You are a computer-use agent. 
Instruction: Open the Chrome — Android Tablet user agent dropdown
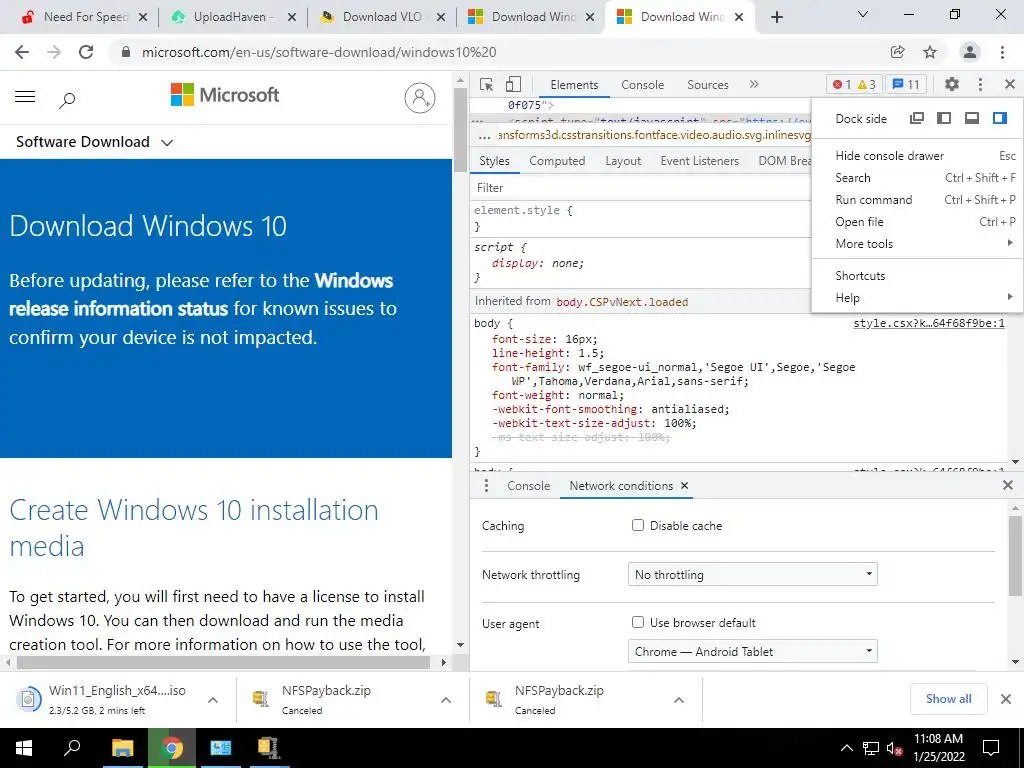(752, 651)
